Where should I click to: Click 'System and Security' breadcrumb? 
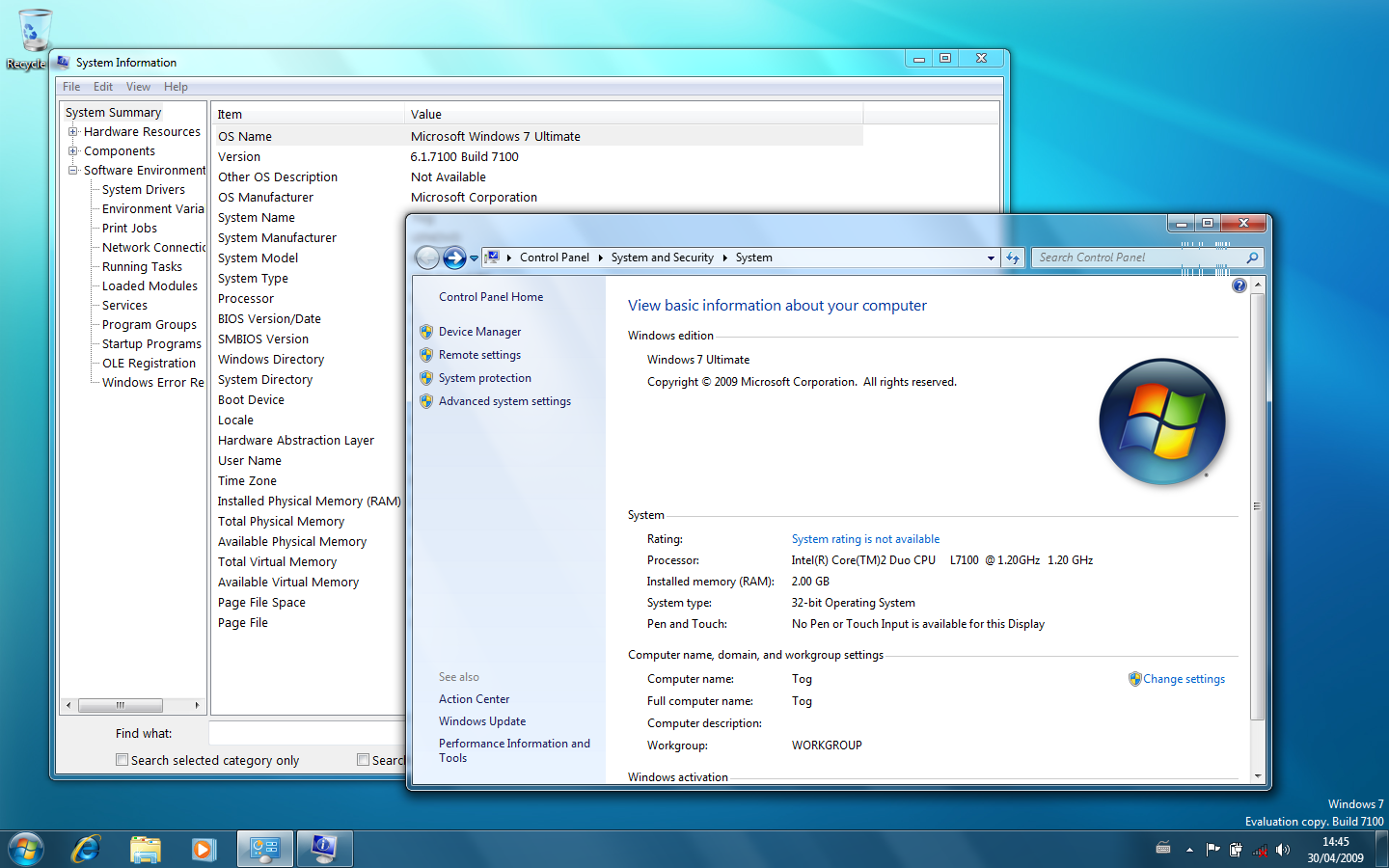point(662,258)
